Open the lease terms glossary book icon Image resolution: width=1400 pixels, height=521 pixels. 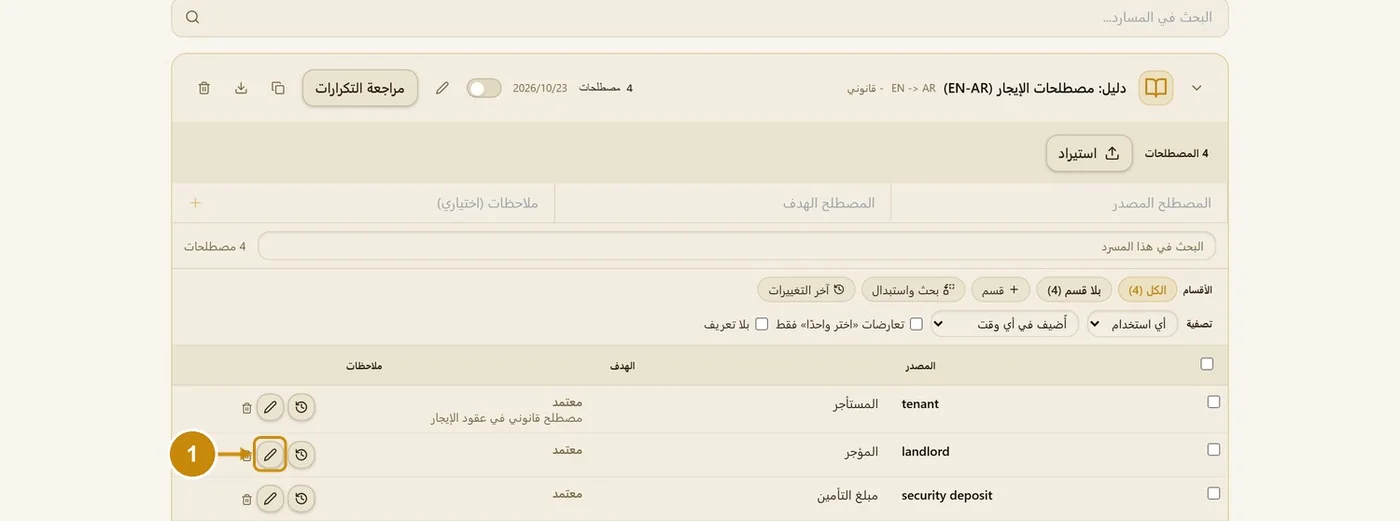[x=1156, y=88]
